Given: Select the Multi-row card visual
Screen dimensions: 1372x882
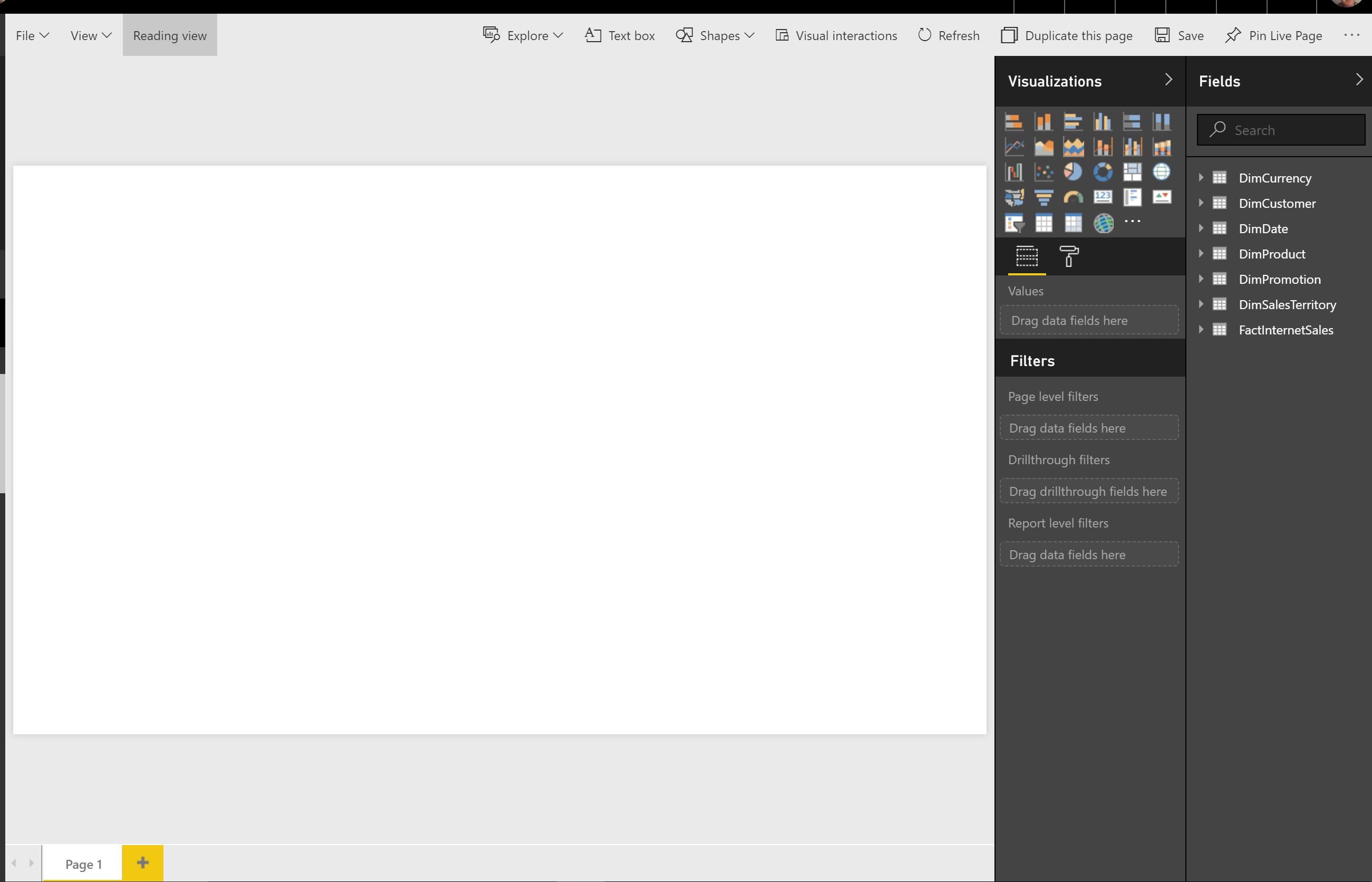Looking at the screenshot, I should pos(1132,198).
